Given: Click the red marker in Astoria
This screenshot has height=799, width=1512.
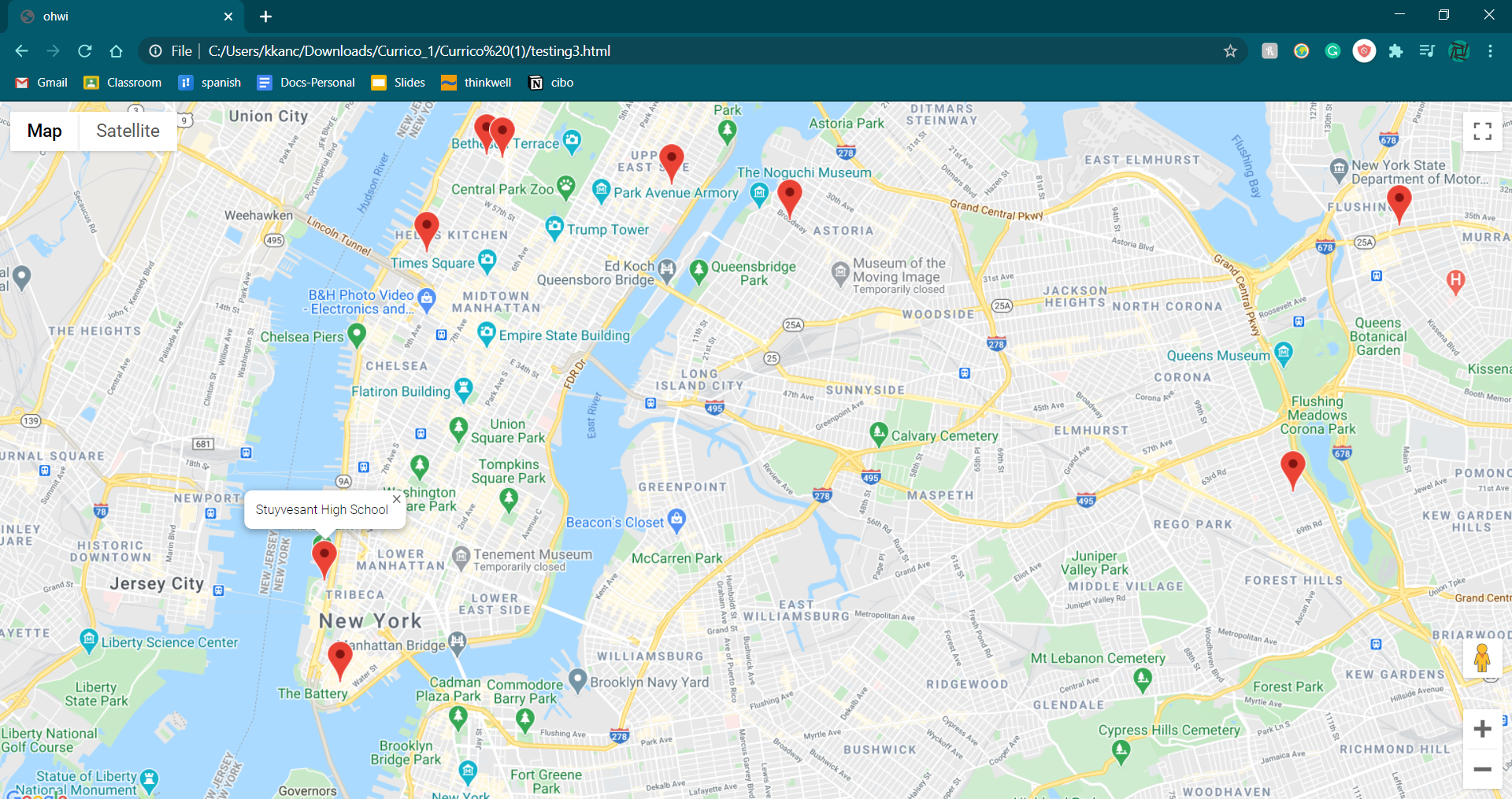Looking at the screenshot, I should coord(790,198).
